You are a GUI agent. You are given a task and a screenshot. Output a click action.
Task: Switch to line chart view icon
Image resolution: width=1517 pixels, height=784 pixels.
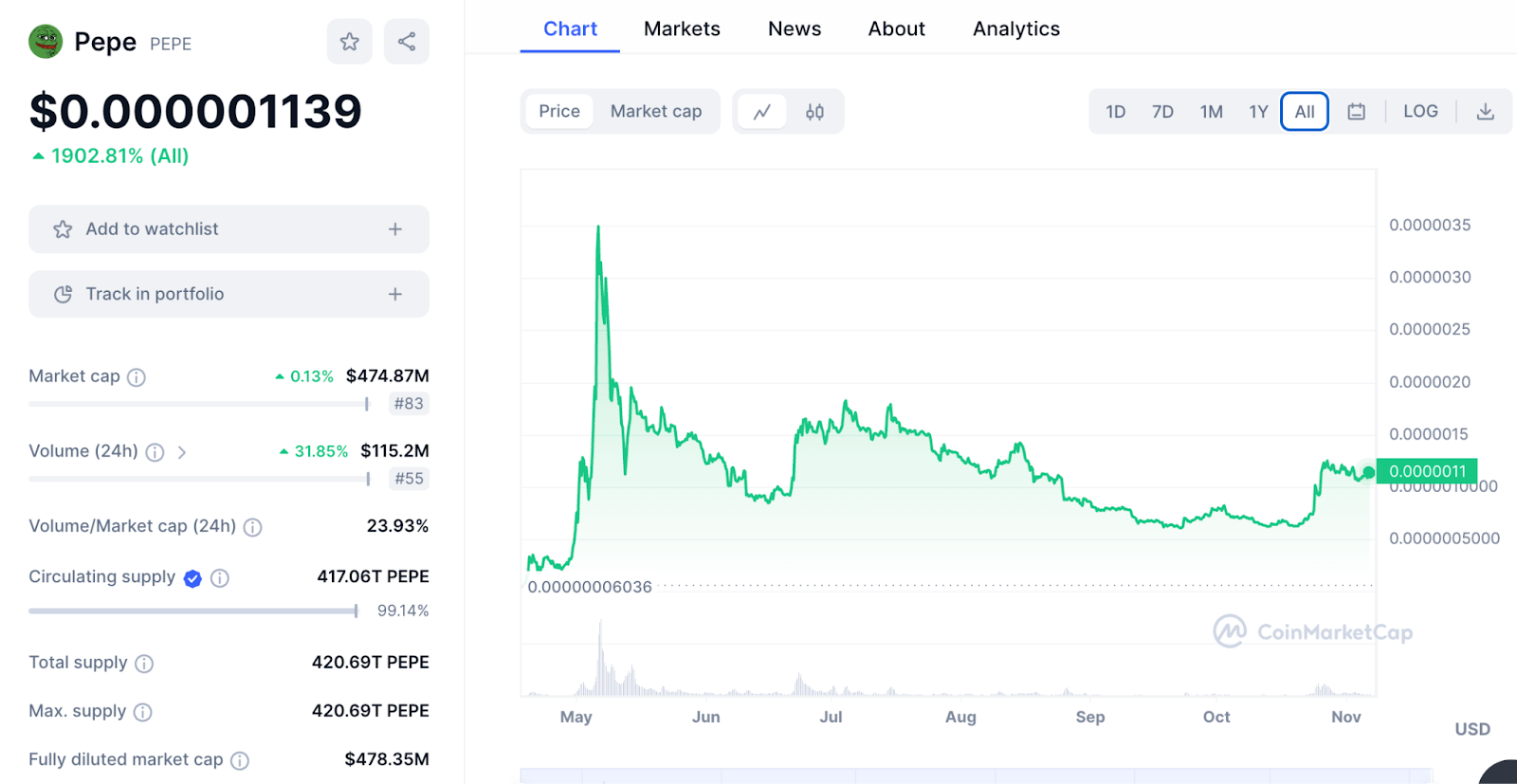coord(761,112)
